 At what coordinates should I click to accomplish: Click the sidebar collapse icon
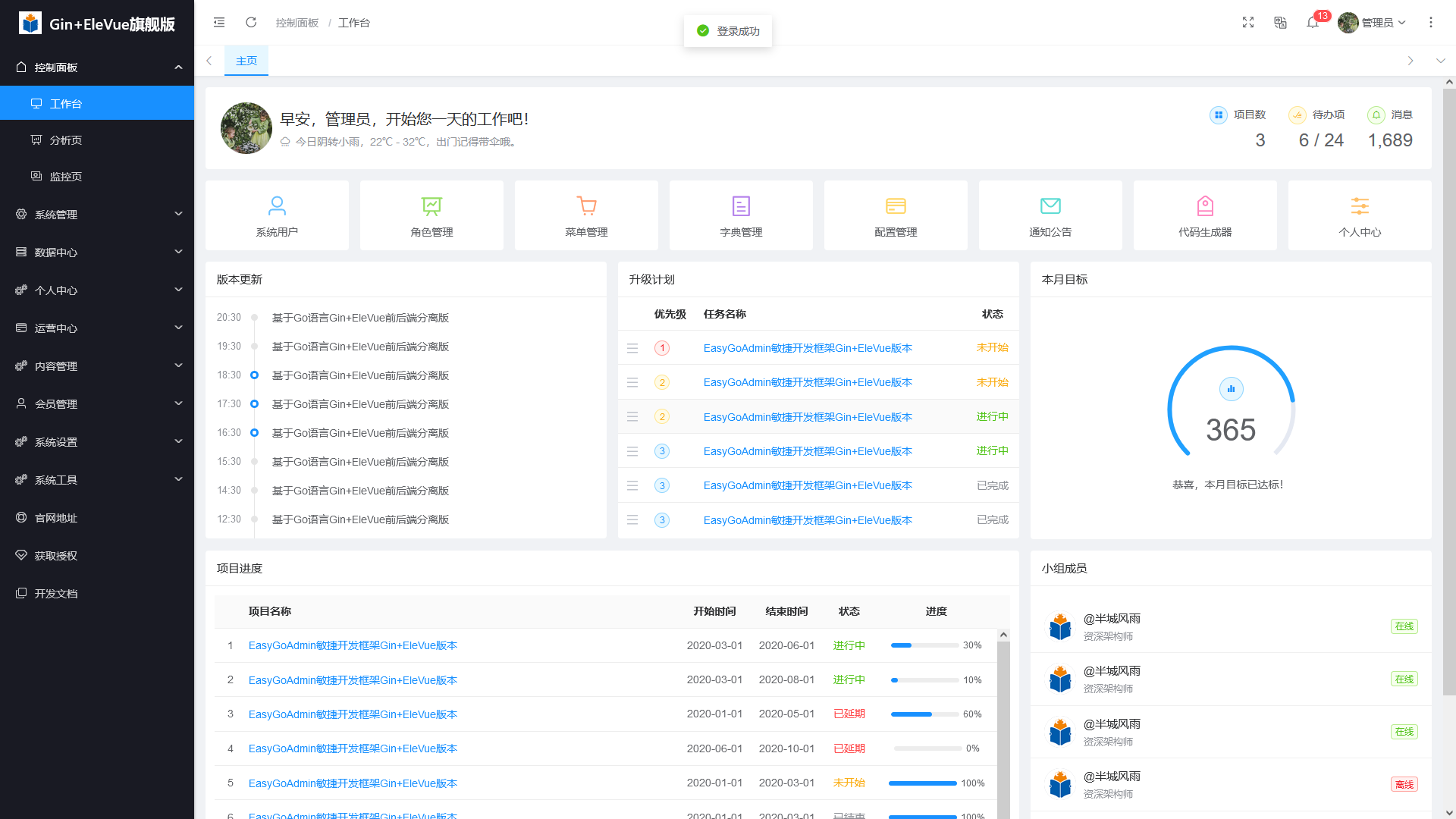[x=219, y=23]
